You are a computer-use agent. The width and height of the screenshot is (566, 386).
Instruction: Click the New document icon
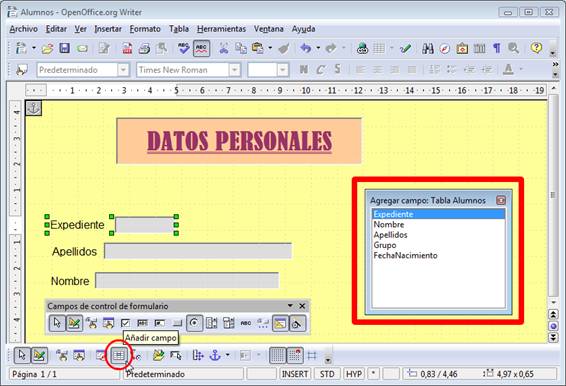(21, 48)
